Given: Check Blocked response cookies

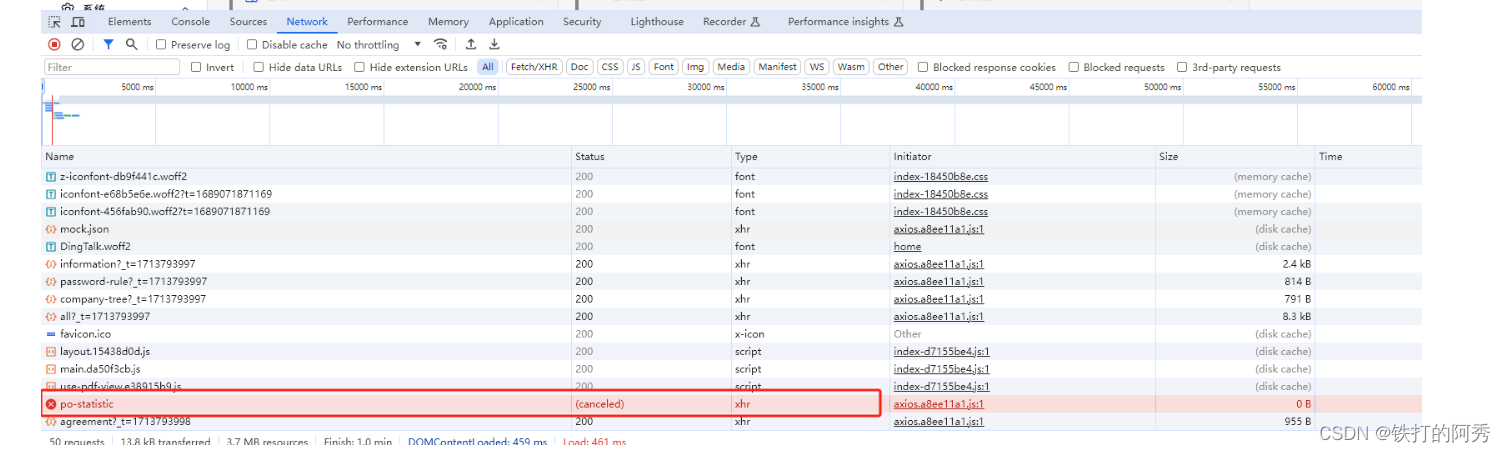Looking at the screenshot, I should [923, 67].
